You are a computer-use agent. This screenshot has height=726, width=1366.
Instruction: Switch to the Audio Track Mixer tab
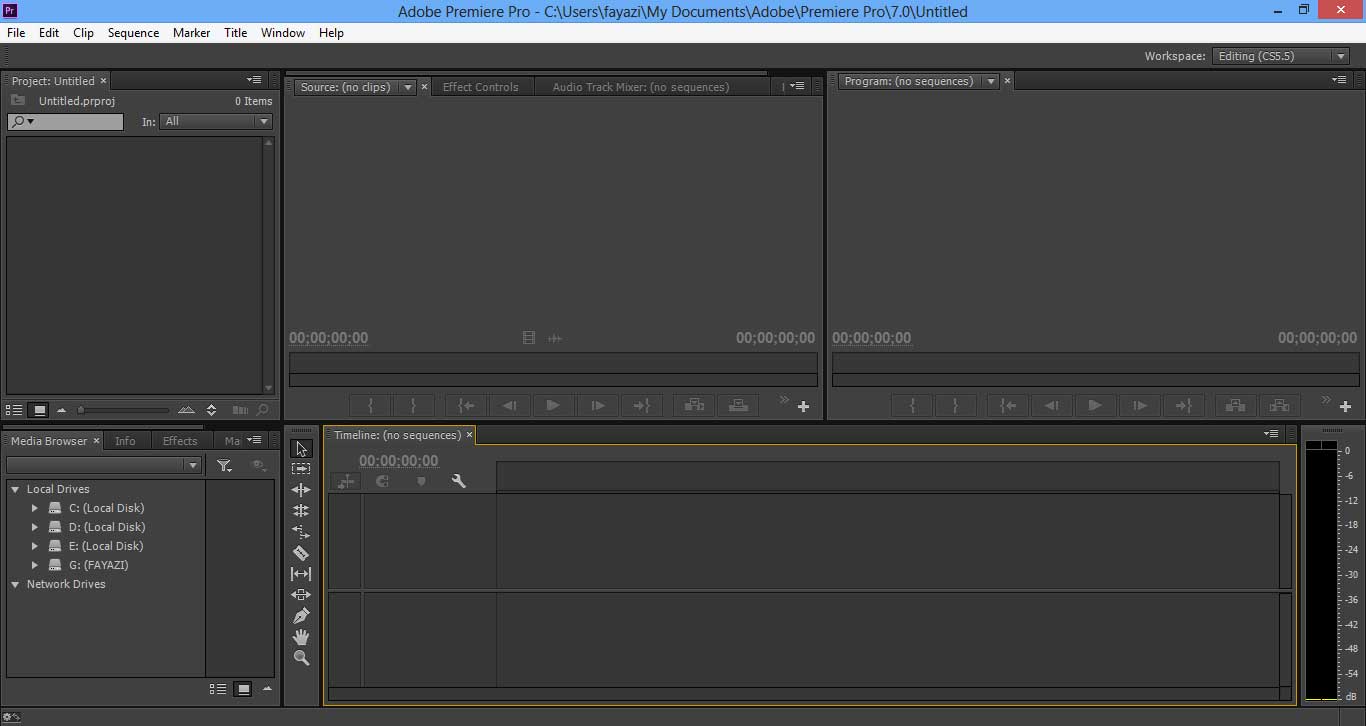pos(641,87)
